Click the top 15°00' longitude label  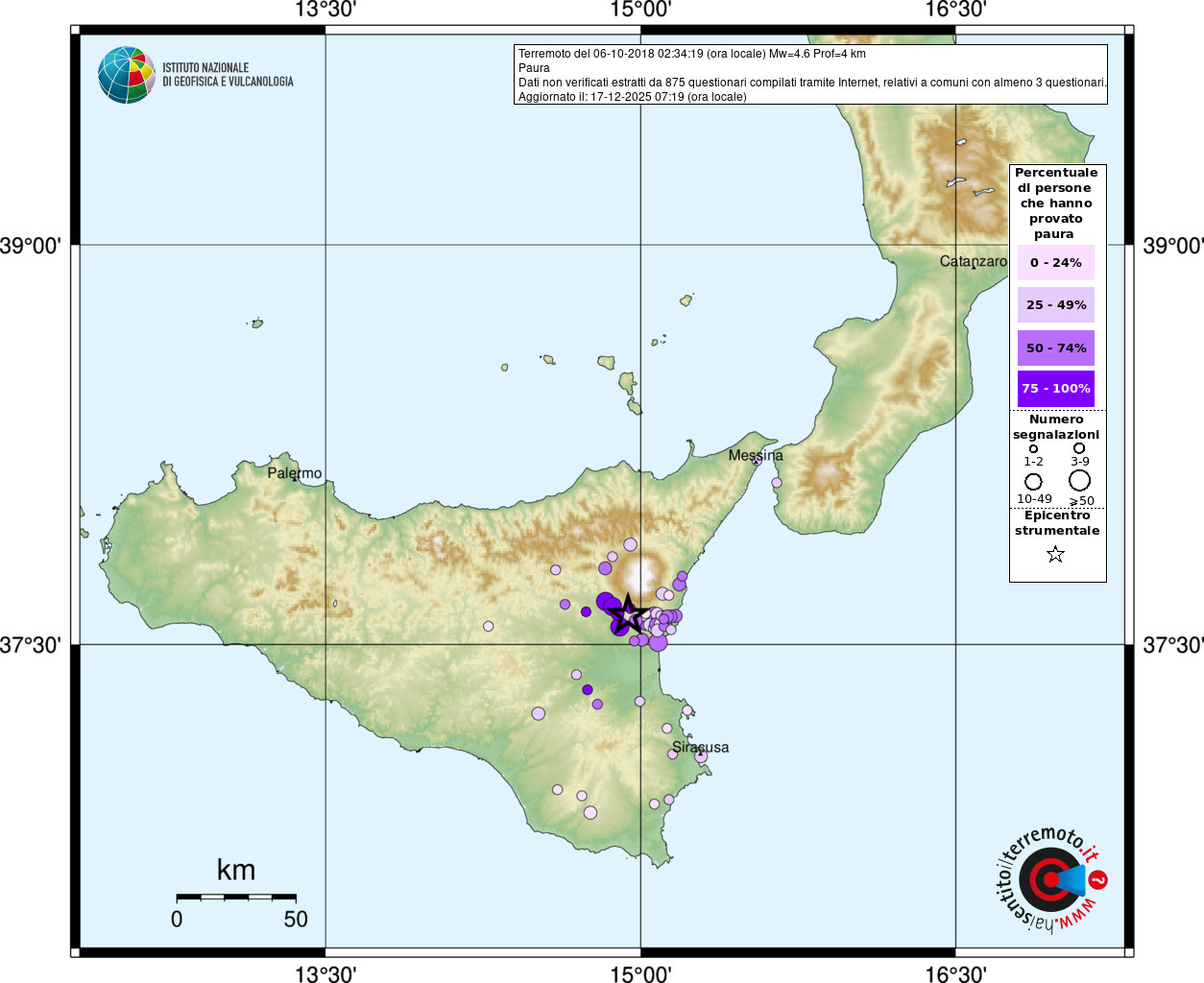point(640,11)
